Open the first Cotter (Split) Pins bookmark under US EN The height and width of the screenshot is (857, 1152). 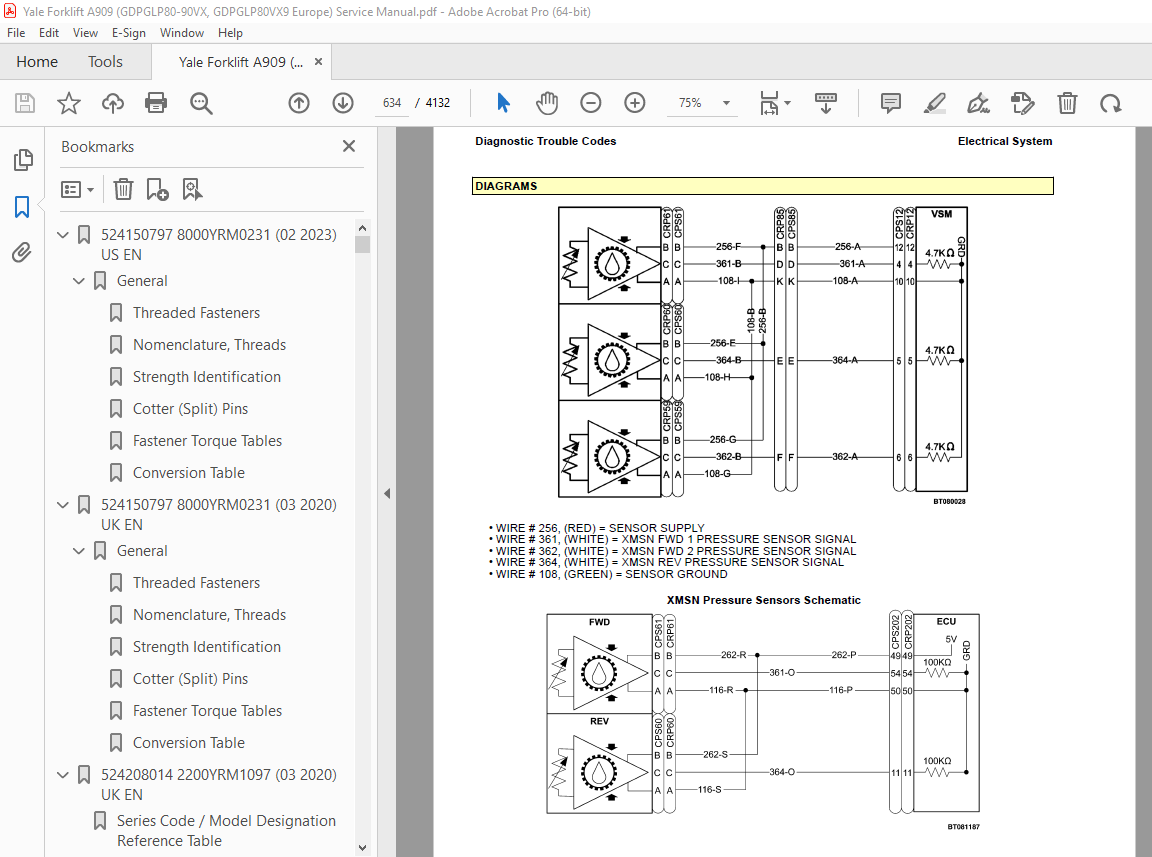[190, 409]
